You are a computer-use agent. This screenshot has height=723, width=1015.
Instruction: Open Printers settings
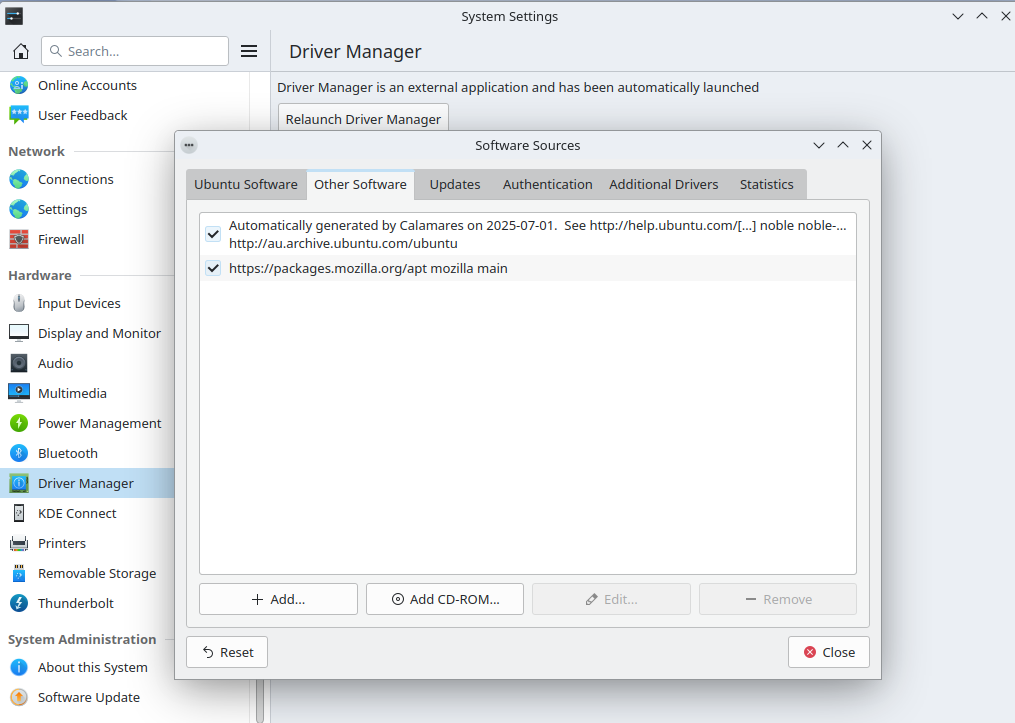(62, 543)
